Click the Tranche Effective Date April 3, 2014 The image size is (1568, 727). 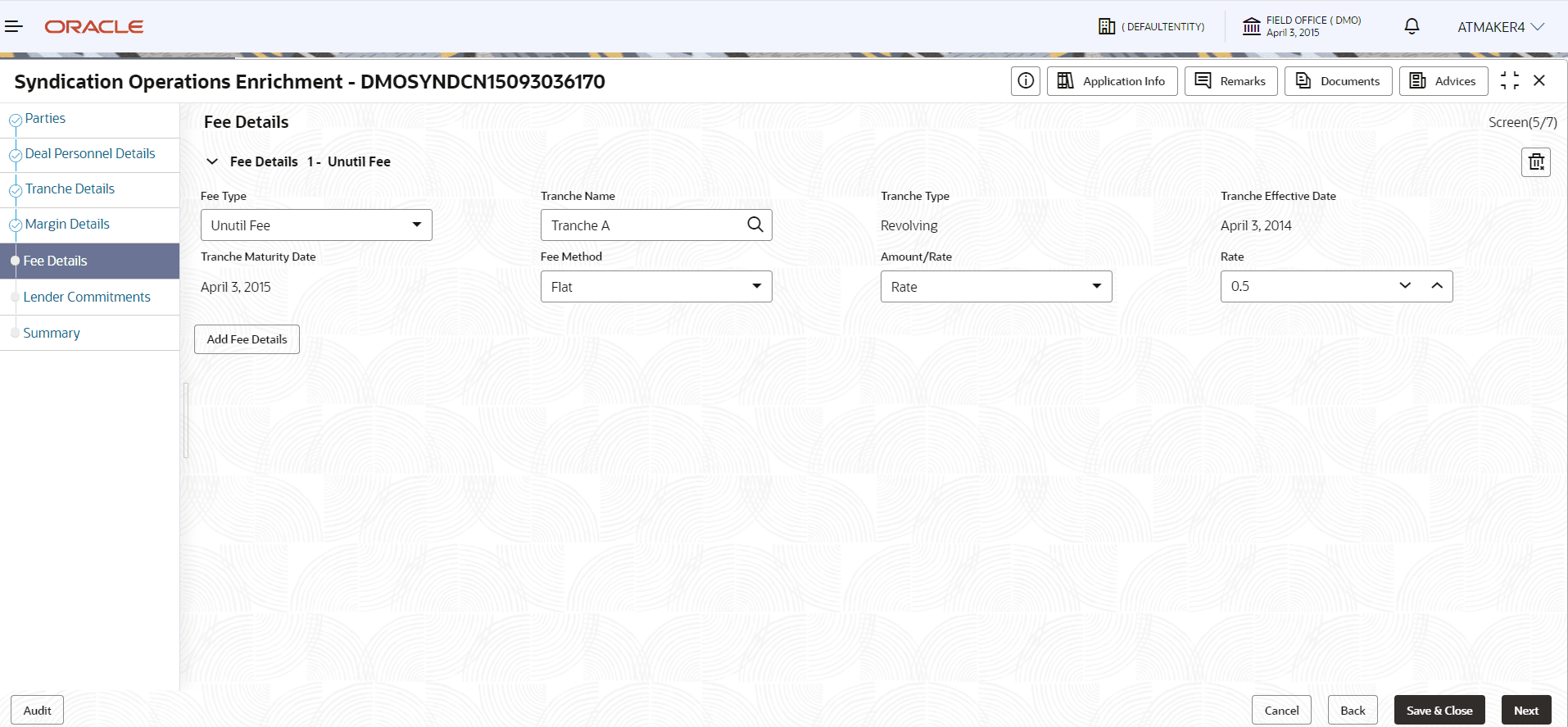[1256, 226]
